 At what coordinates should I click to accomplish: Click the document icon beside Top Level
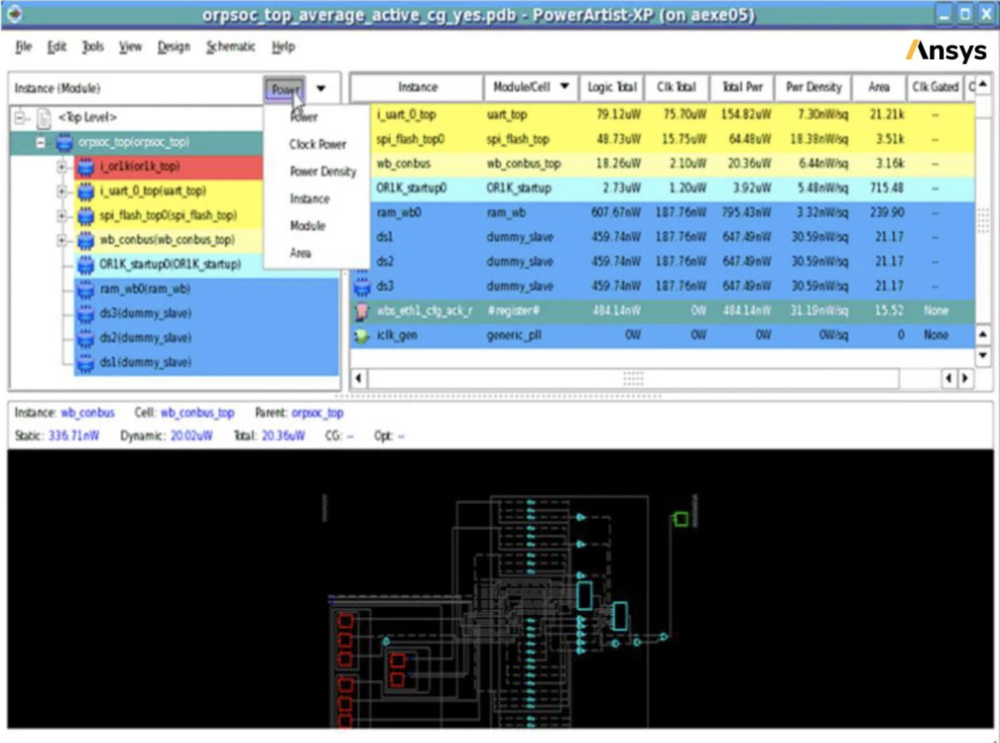click(44, 117)
